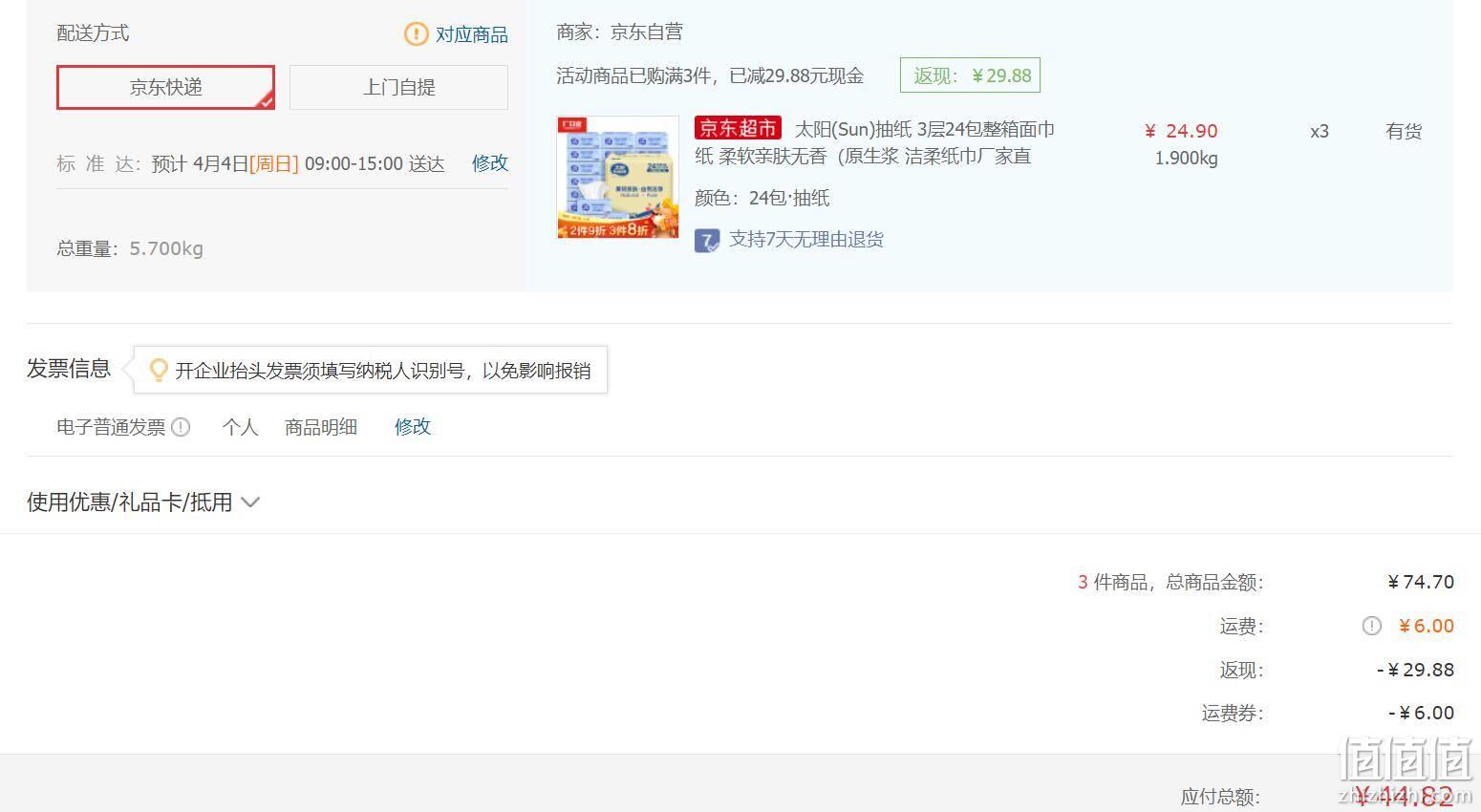Modify invoice info via 修改 link
This screenshot has height=812, width=1481.
(413, 427)
